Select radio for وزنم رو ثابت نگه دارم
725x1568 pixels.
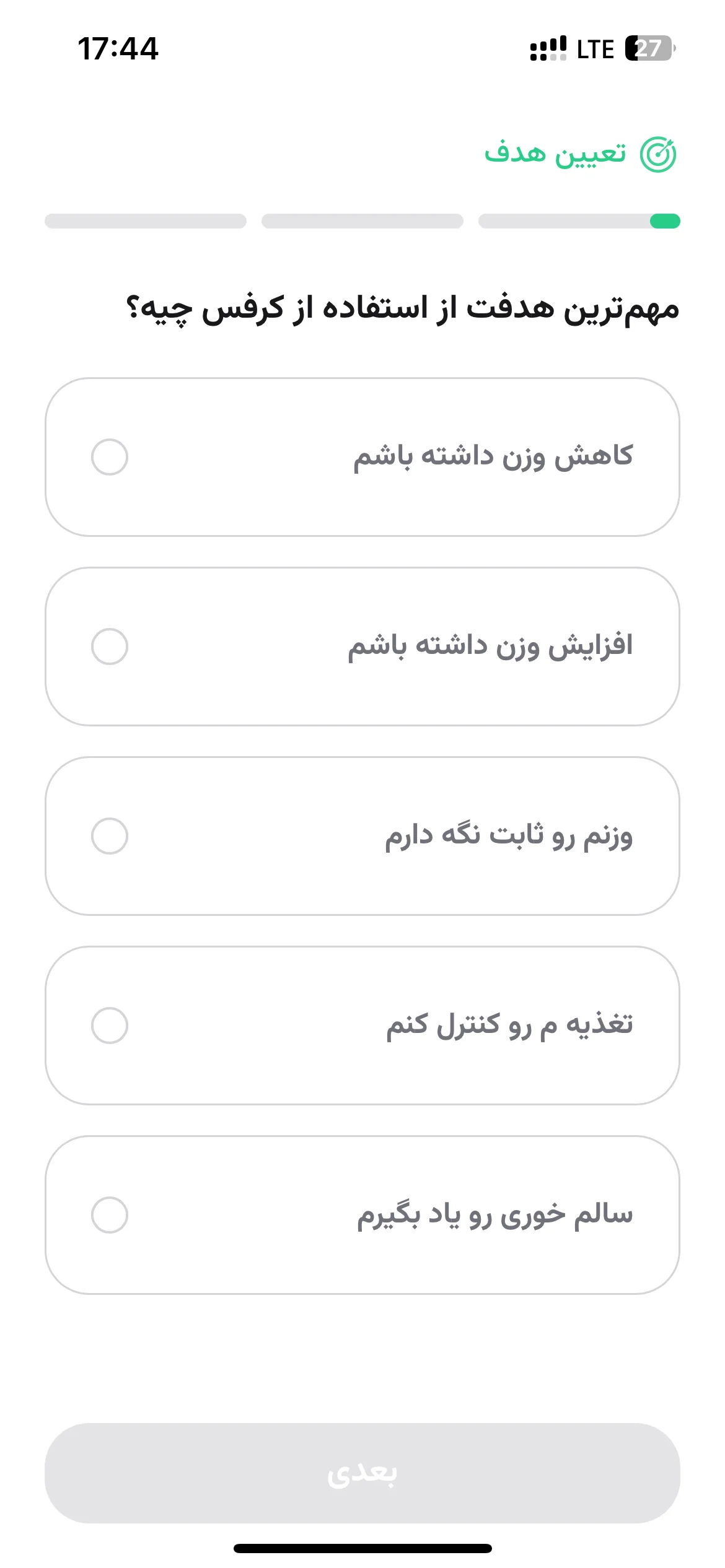click(x=110, y=836)
